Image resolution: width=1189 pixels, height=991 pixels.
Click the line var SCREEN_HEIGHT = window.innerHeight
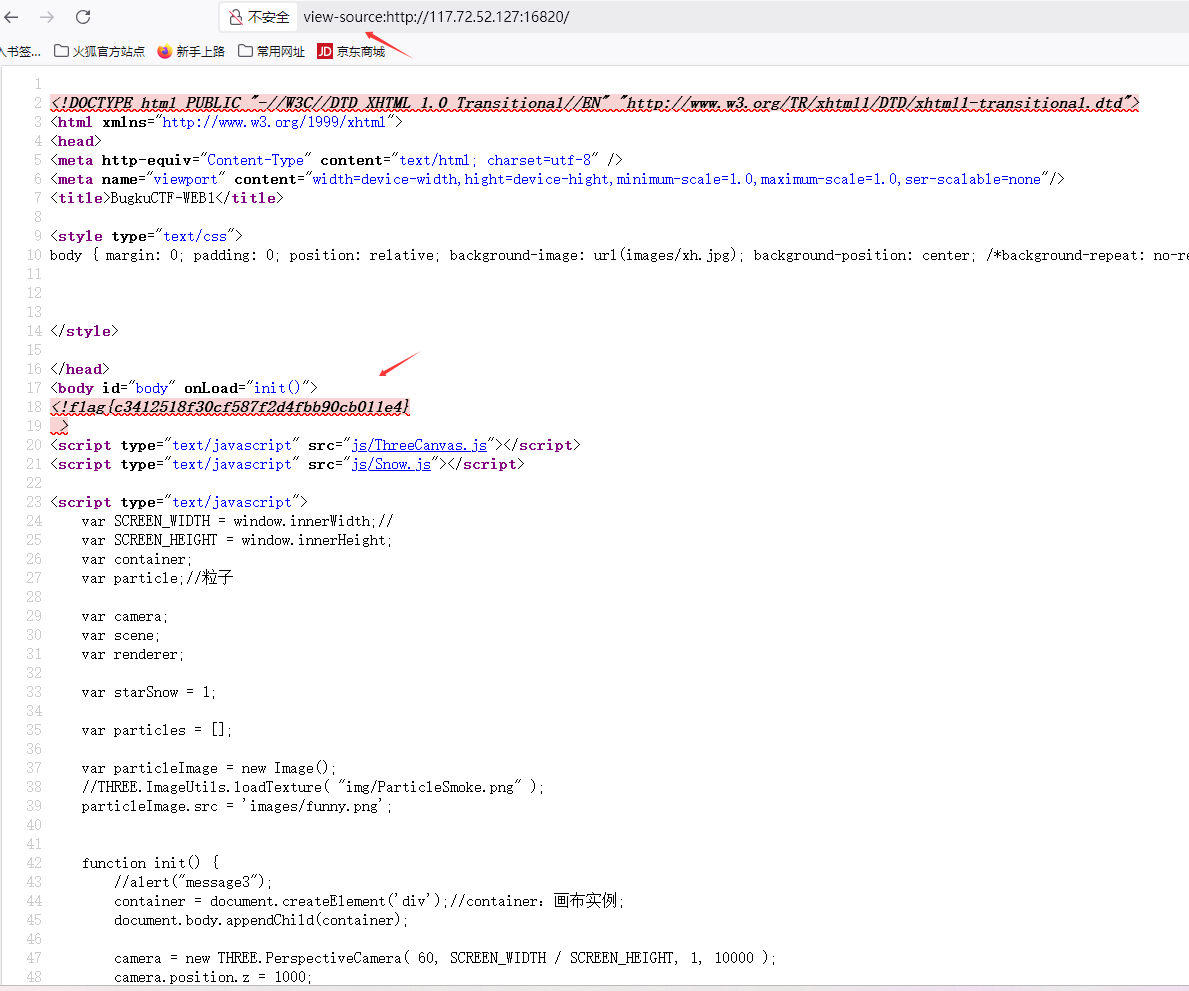pyautogui.click(x=237, y=540)
